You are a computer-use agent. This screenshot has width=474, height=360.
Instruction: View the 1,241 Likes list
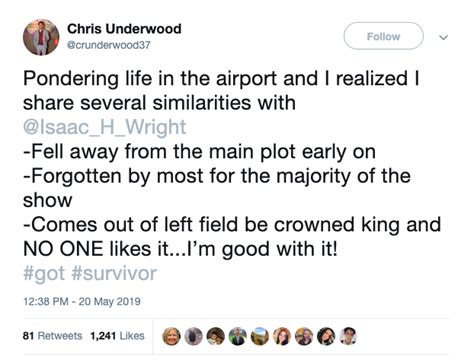click(x=117, y=336)
